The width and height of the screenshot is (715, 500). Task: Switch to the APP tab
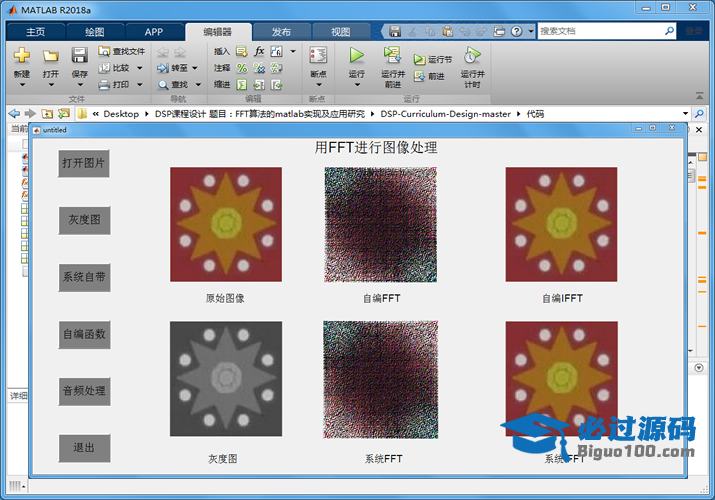(154, 32)
